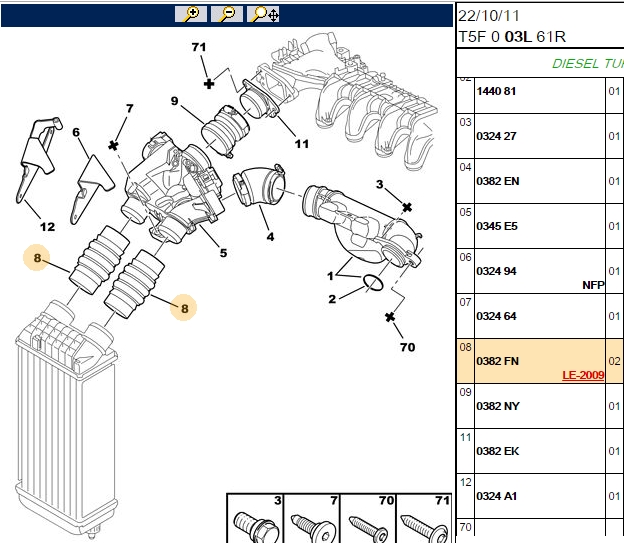The height and width of the screenshot is (543, 624).
Task: Click diagram callout 71 at the top
Action: click(x=199, y=47)
